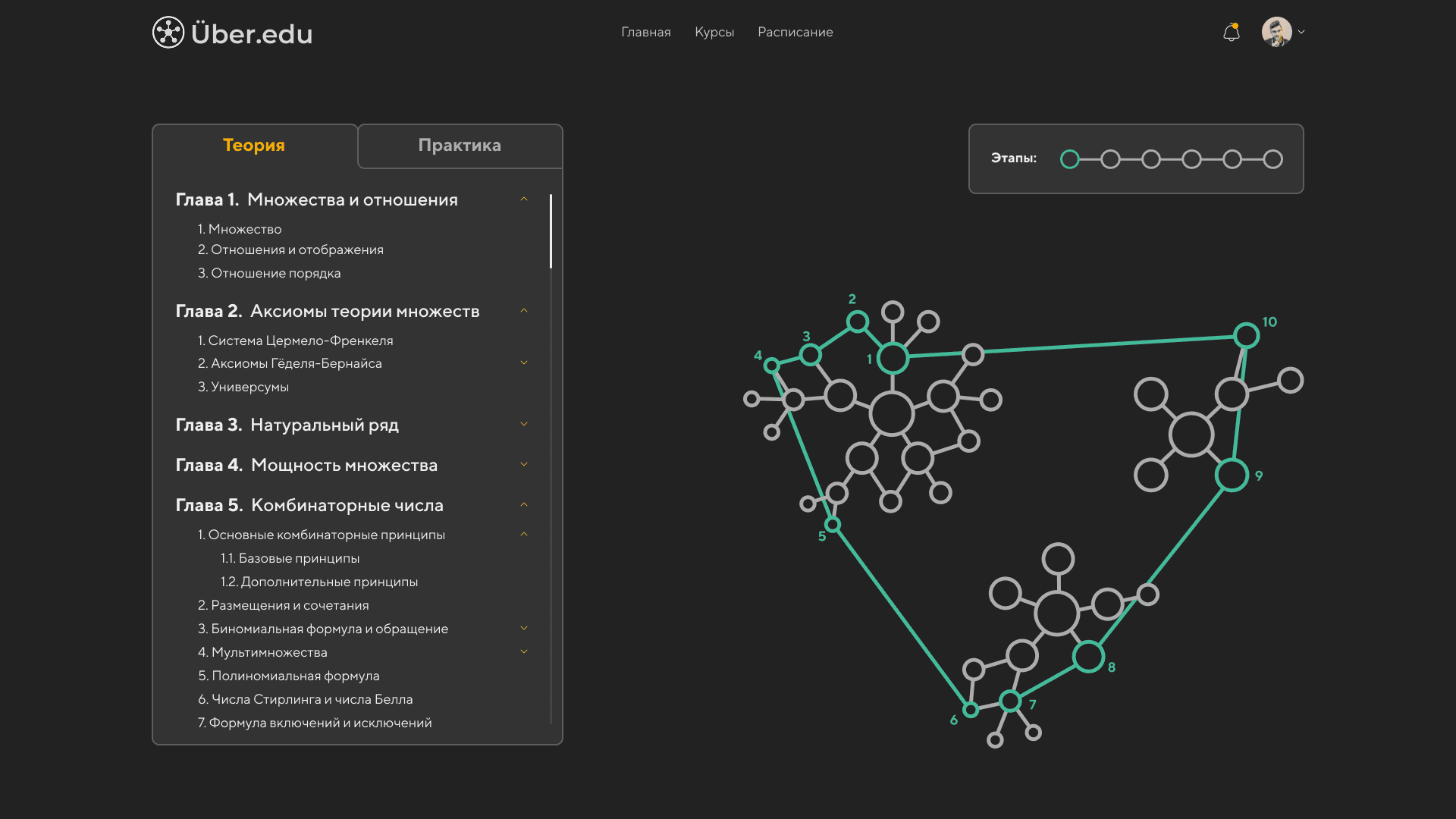Image resolution: width=1456 pixels, height=819 pixels.
Task: Collapse Глава 1 chevron arrow
Action: [x=524, y=199]
